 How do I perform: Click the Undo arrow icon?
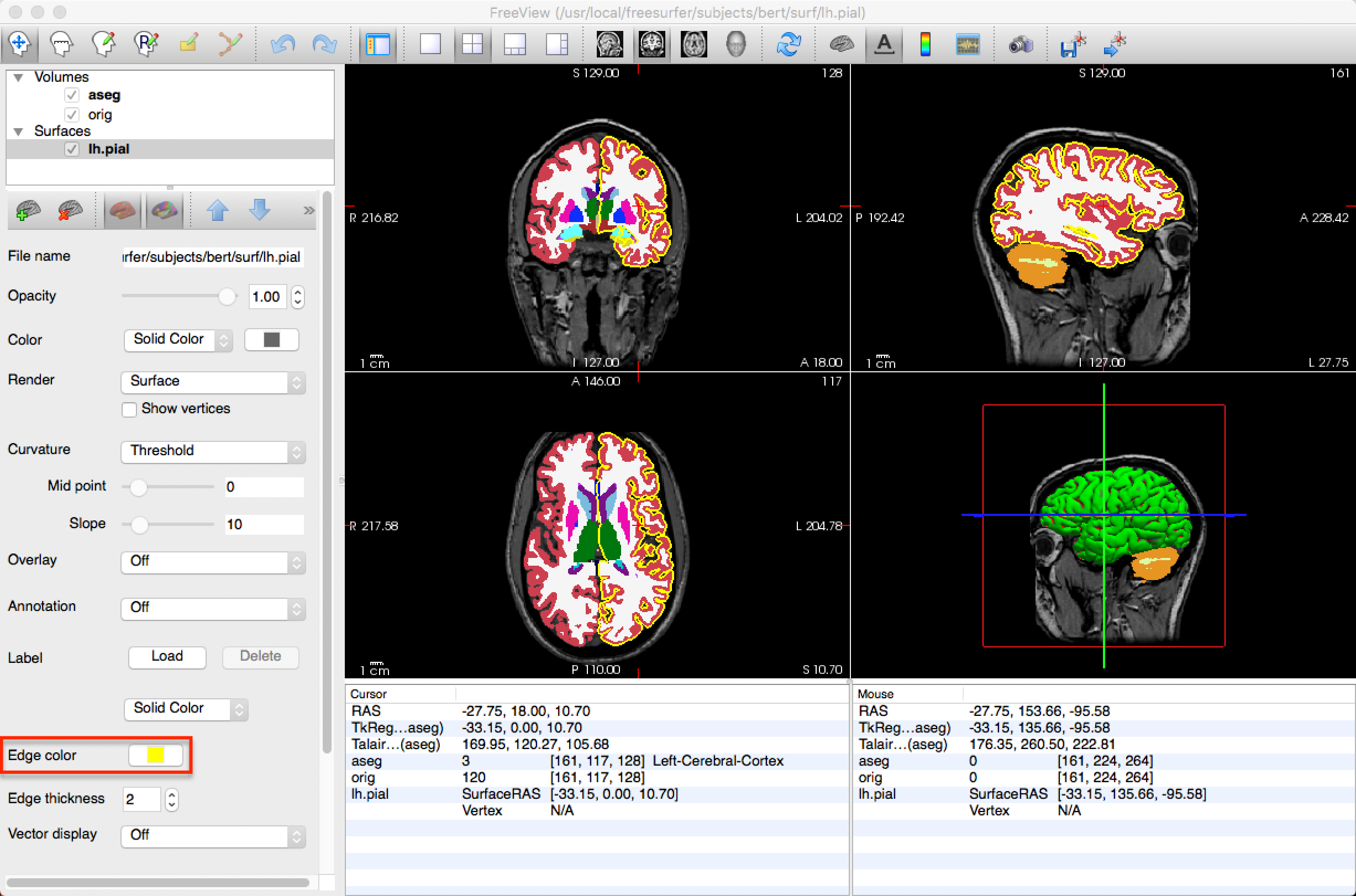(x=282, y=44)
